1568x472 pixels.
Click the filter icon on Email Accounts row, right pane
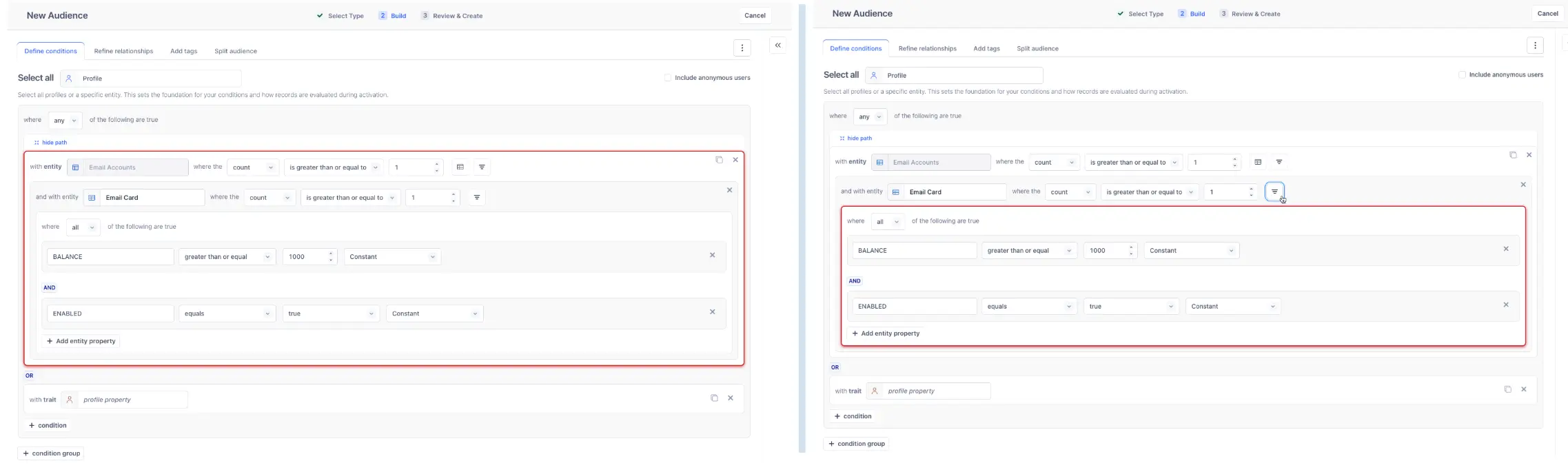click(1279, 162)
